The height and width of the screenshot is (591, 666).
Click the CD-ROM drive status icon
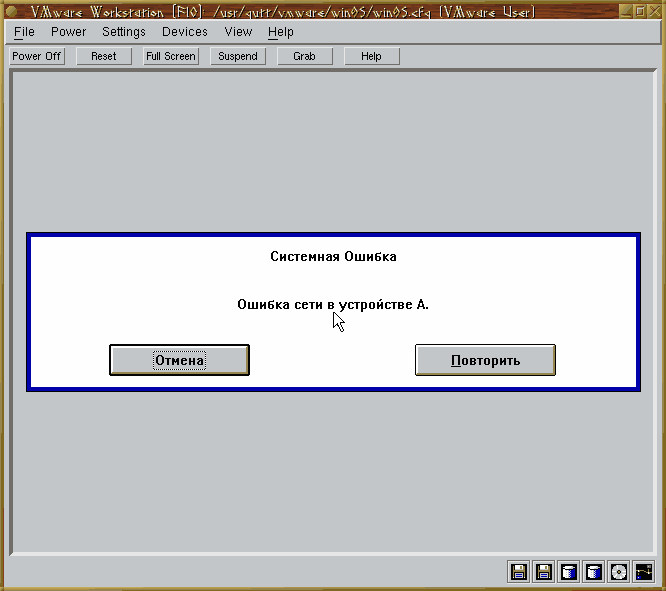(x=619, y=572)
